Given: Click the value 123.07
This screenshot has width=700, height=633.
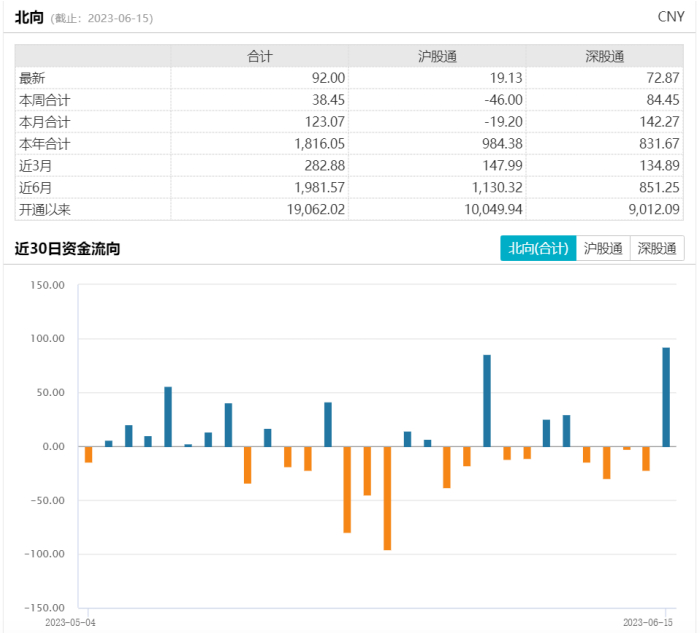Looking at the screenshot, I should coord(325,122).
